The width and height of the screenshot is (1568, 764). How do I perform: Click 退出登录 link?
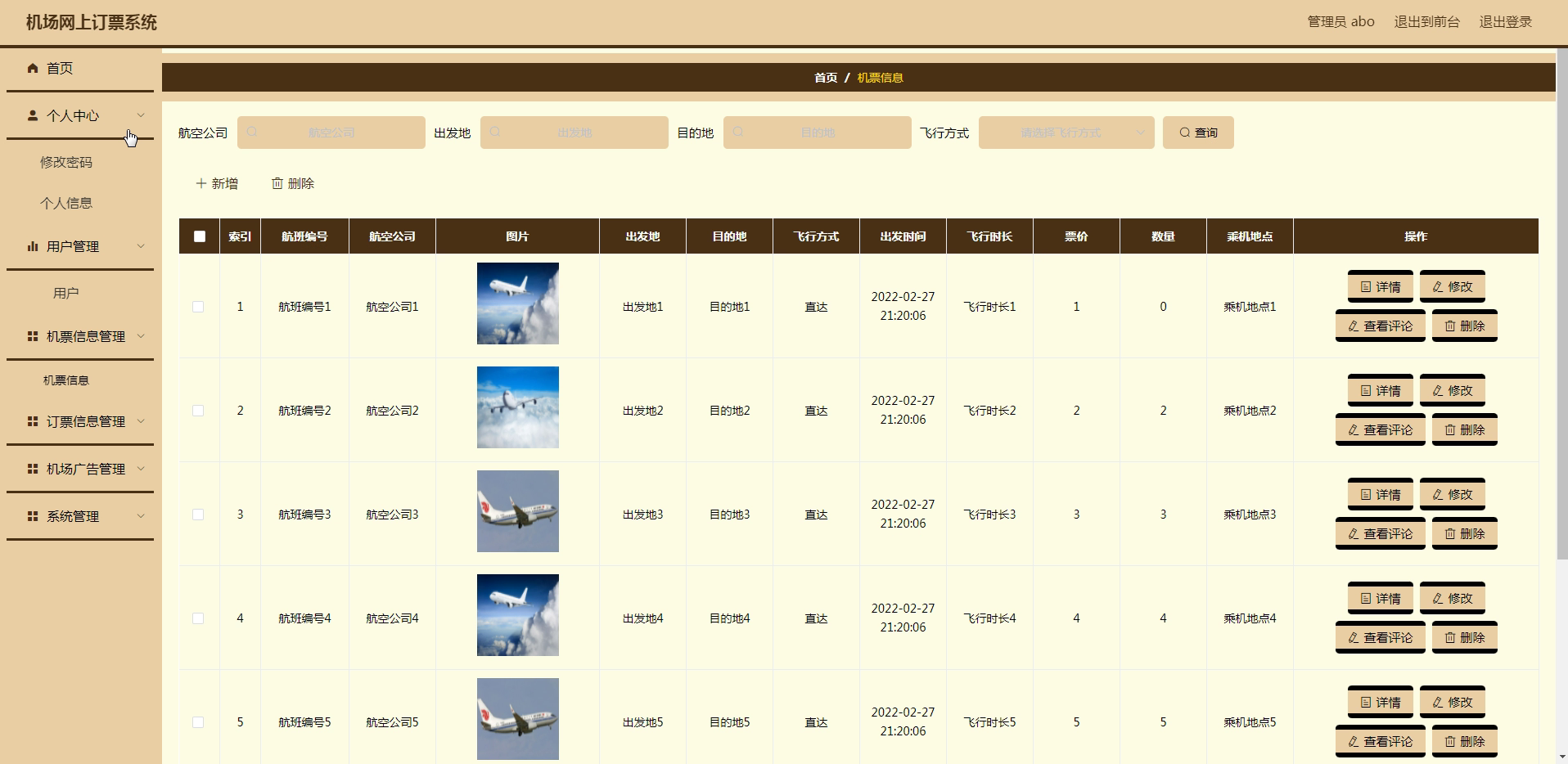point(1505,22)
